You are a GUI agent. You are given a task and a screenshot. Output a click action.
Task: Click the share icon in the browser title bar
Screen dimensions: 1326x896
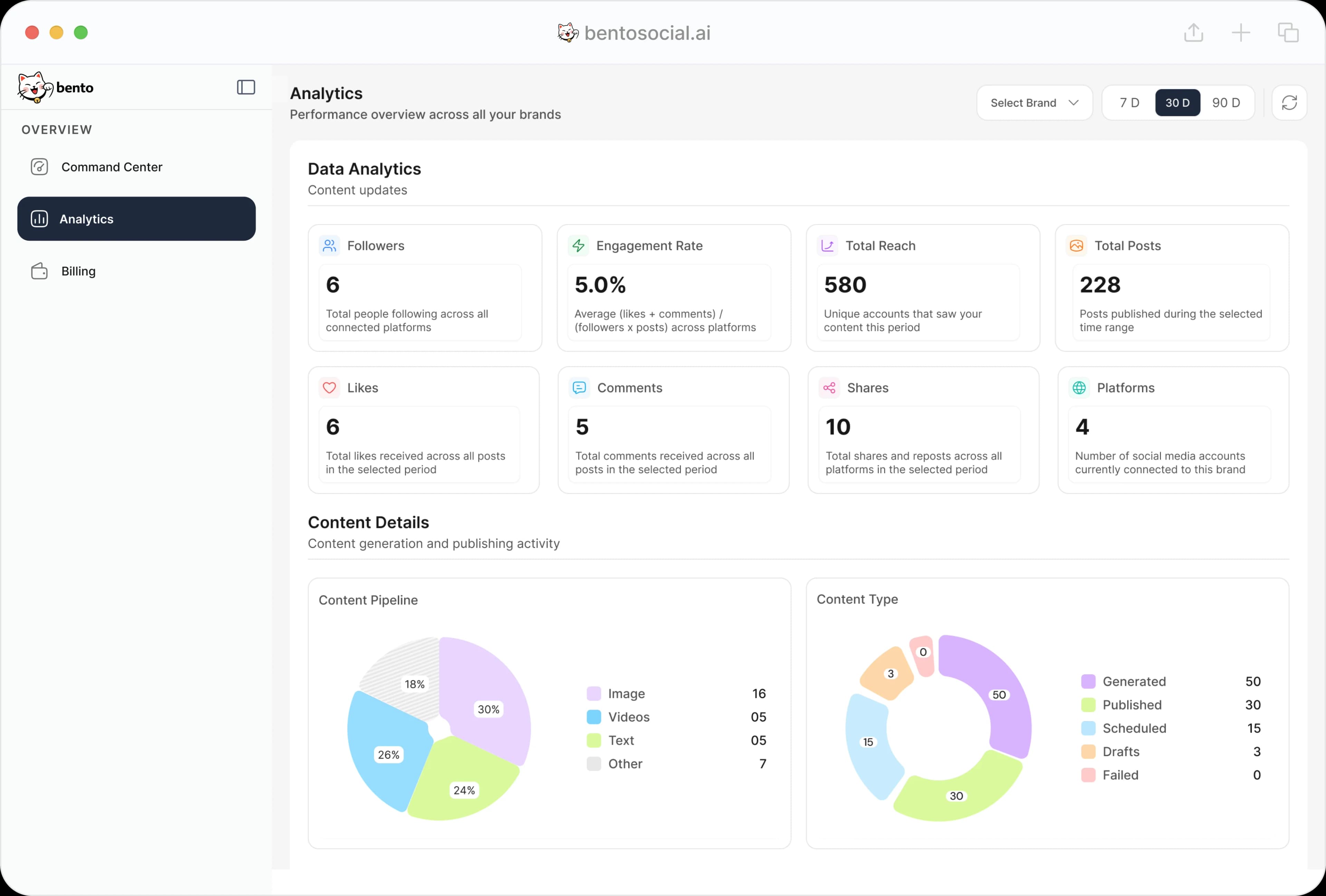point(1194,32)
